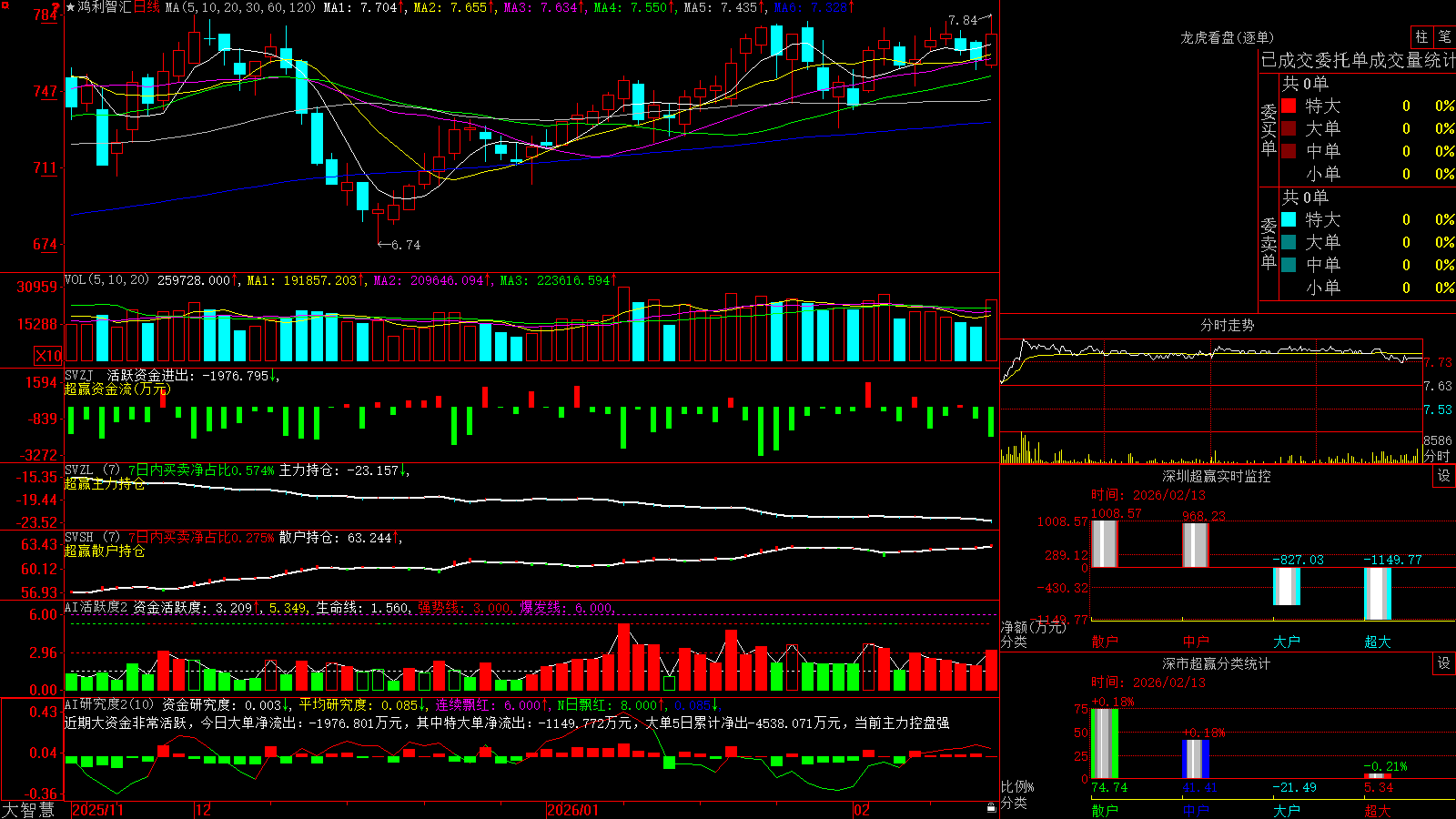Click the cyan 特大 sell order swatch
This screenshot has width=1456, height=819.
pyautogui.click(x=1289, y=219)
